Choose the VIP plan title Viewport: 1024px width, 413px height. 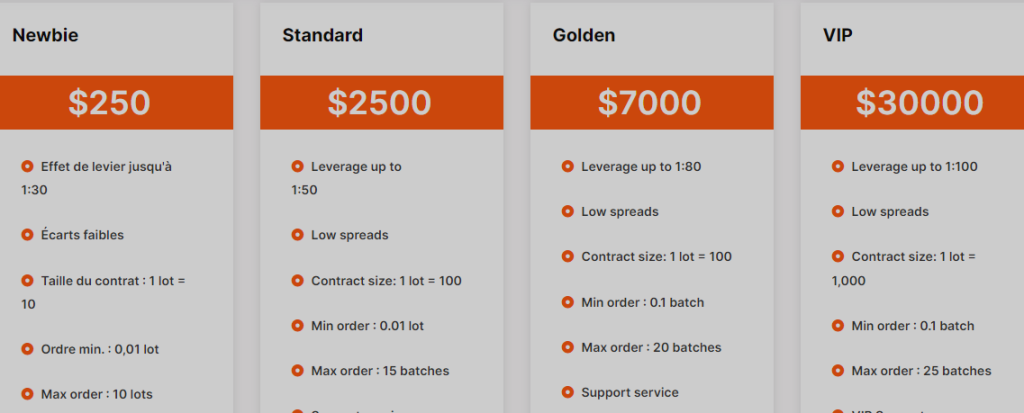coord(837,36)
